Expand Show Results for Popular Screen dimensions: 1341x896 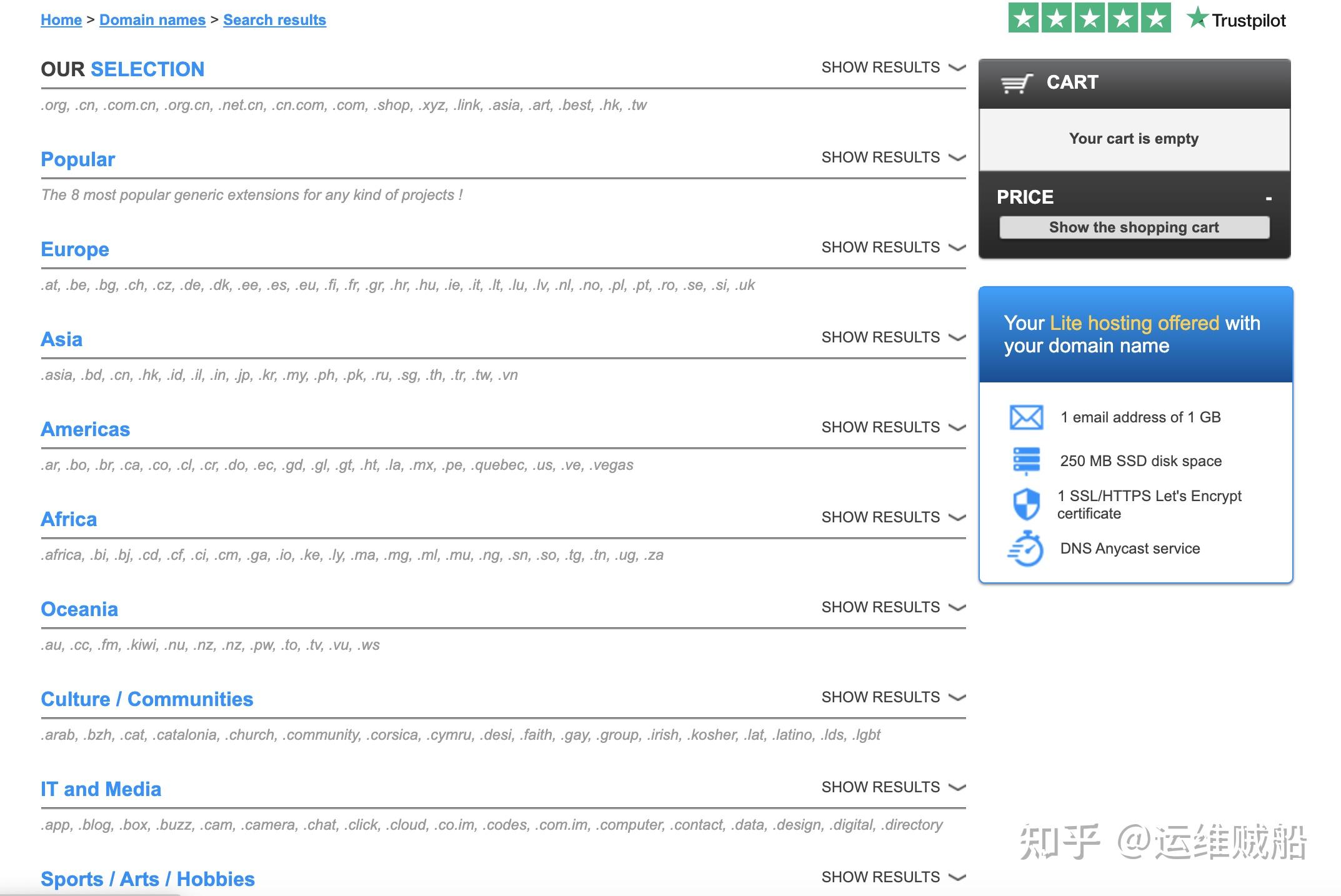894,157
